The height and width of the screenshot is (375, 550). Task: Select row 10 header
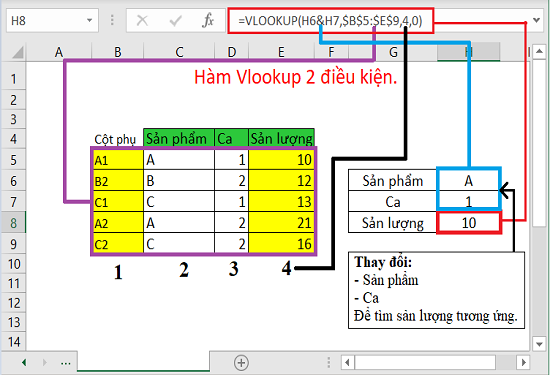point(13,264)
